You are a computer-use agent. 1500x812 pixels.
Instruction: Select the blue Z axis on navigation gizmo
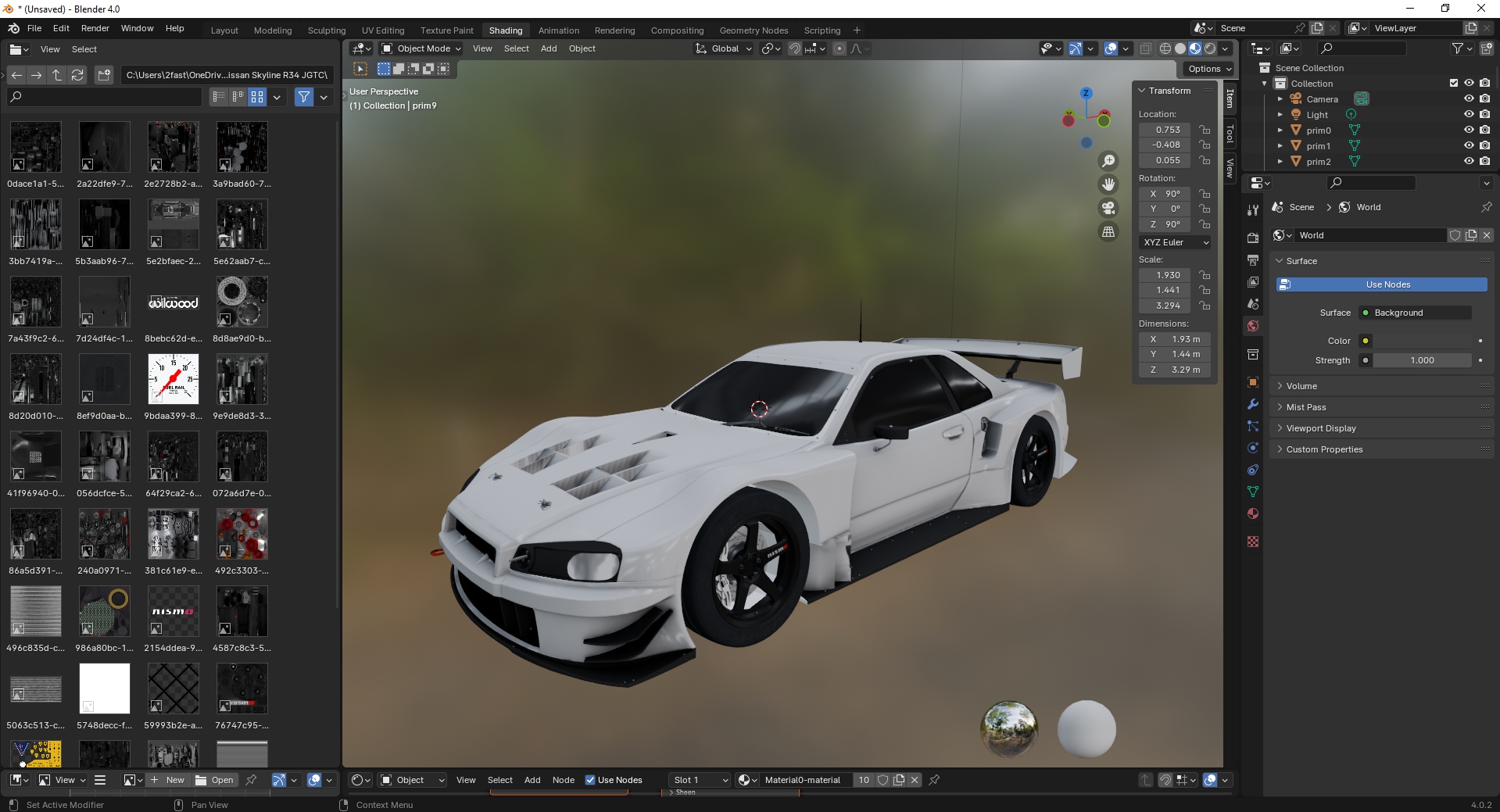[1086, 93]
